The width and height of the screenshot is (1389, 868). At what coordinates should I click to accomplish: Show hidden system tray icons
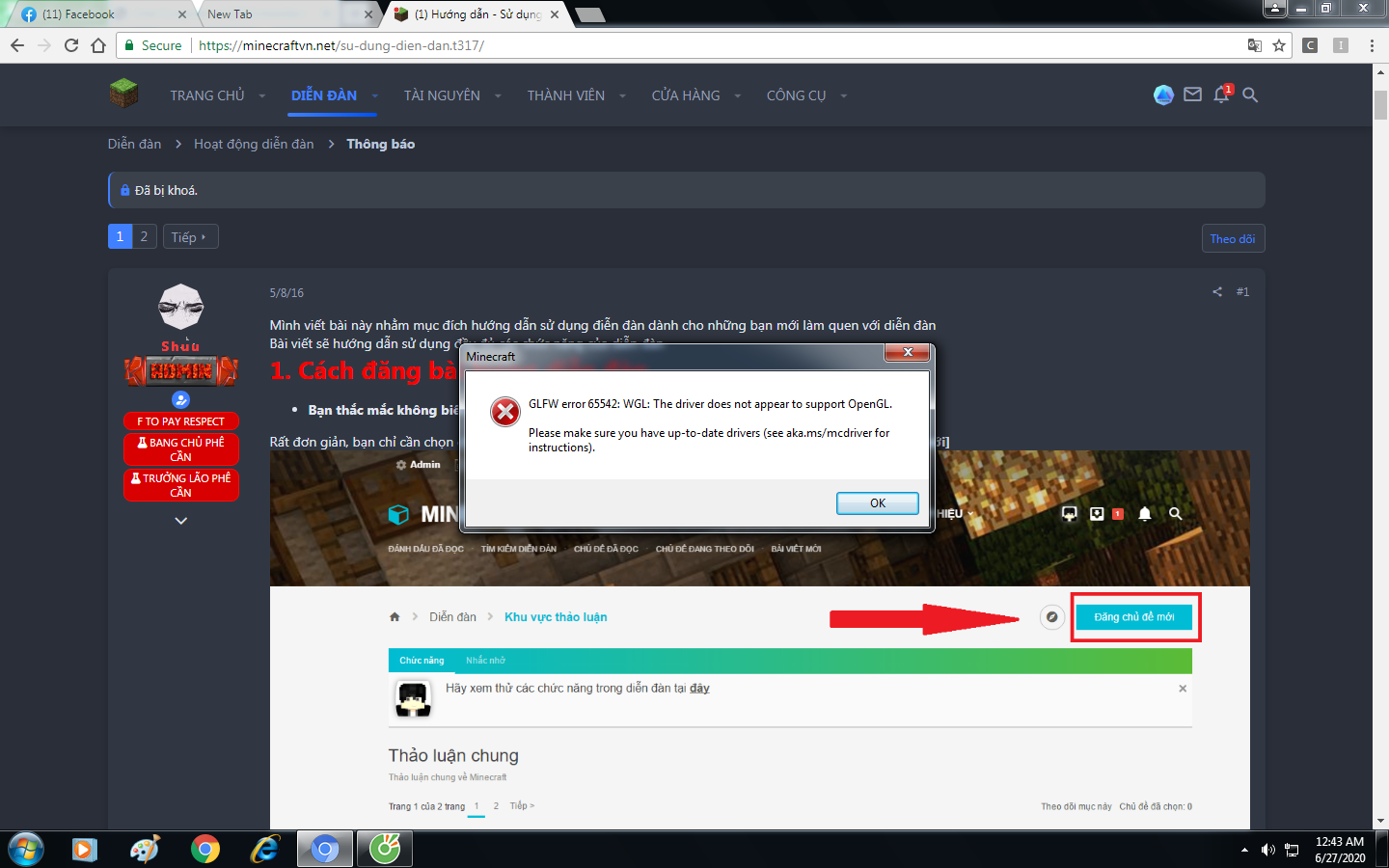[1244, 850]
